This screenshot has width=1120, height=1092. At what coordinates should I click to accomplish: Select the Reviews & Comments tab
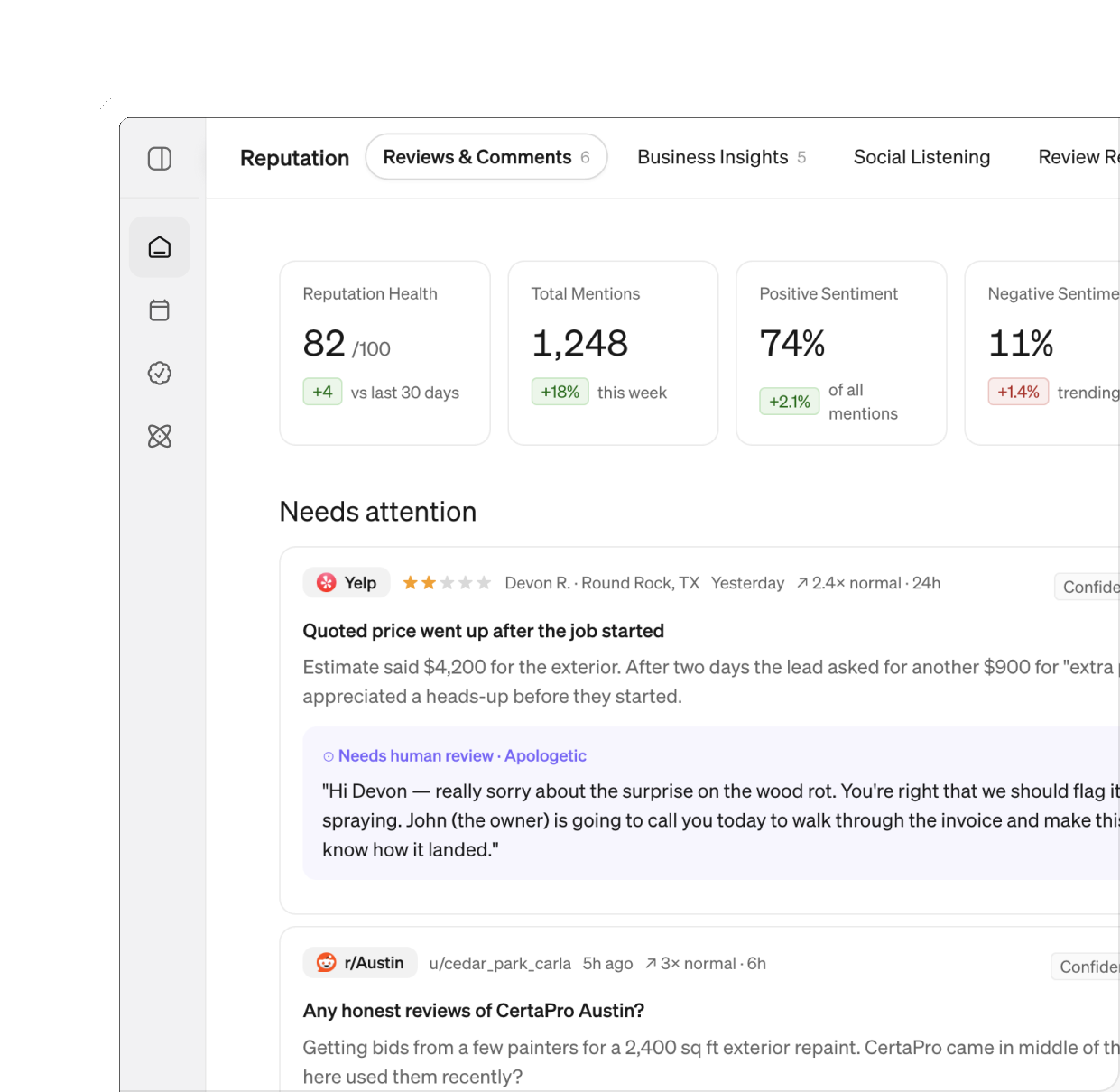(486, 157)
